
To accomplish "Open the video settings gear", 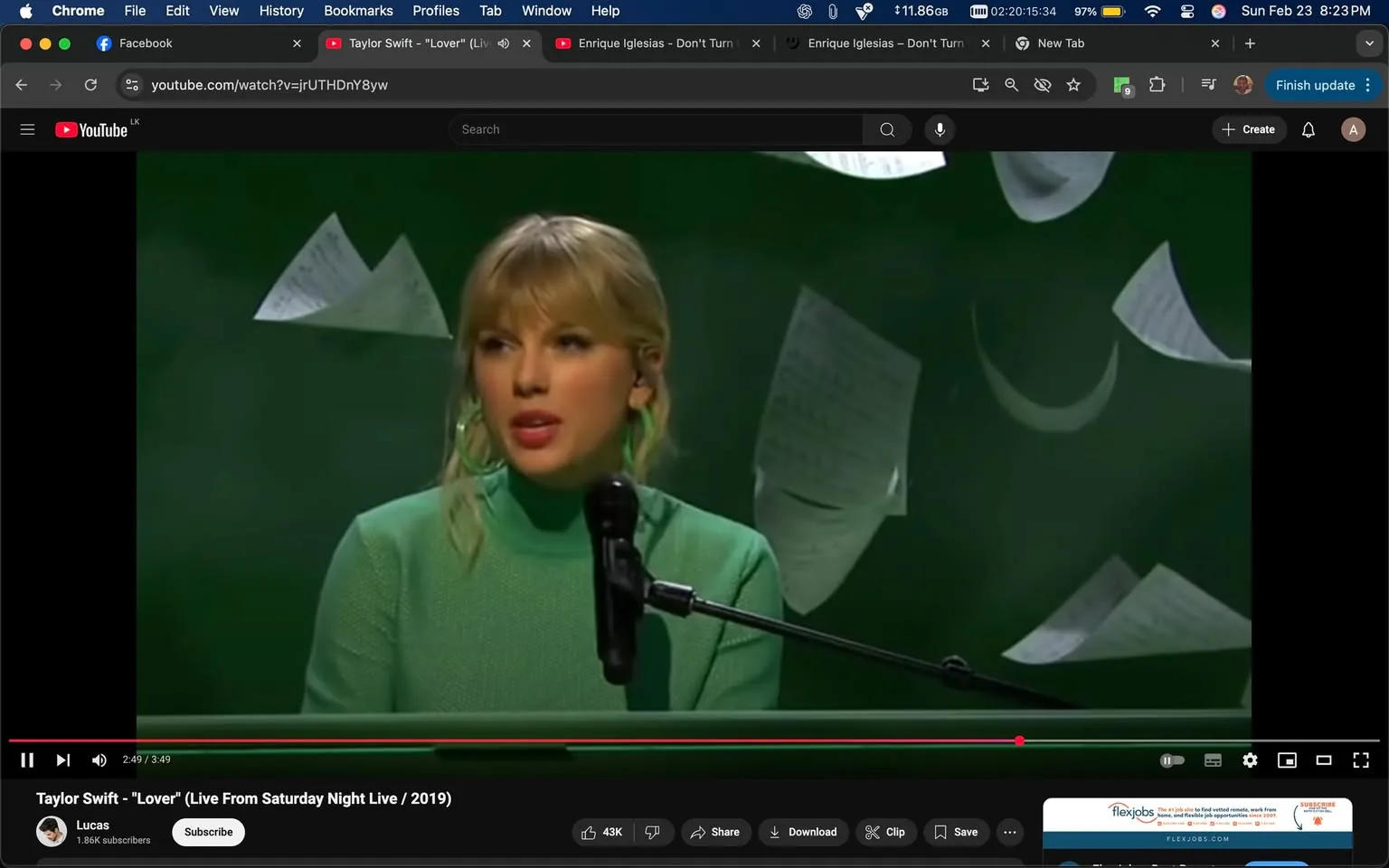I will point(1250,759).
